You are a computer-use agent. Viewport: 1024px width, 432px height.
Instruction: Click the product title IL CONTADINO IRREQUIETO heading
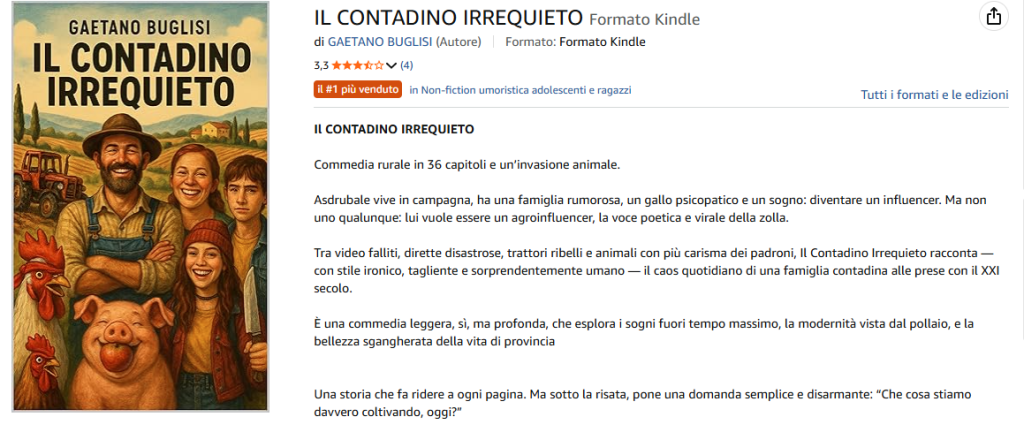point(449,18)
